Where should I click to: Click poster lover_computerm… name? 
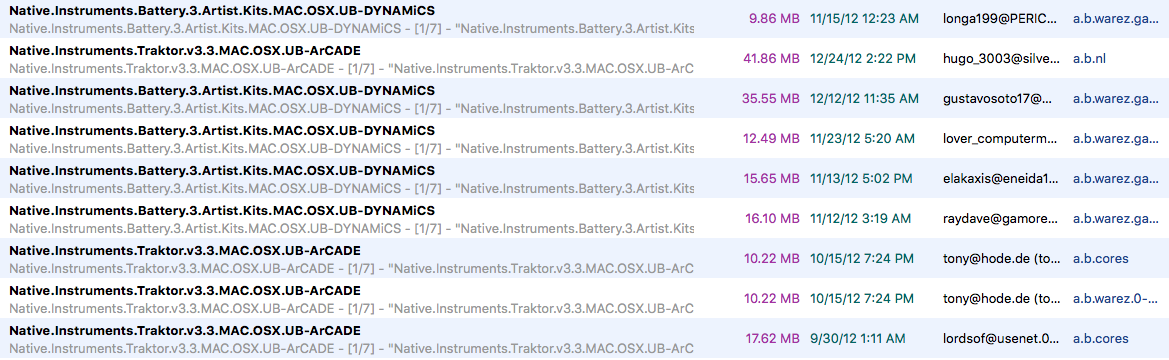(1000, 139)
